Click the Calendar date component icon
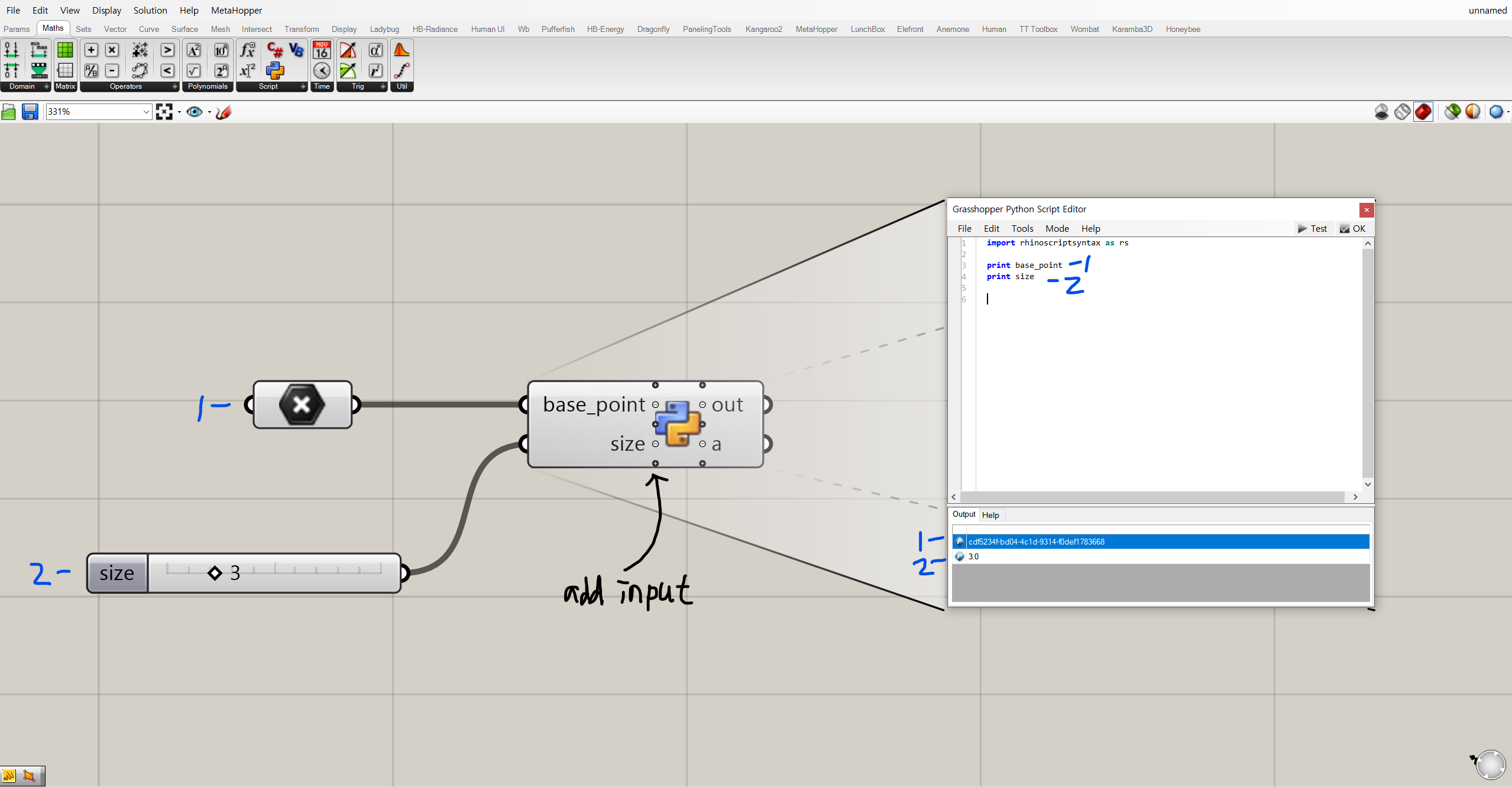Image resolution: width=1512 pixels, height=787 pixels. click(x=322, y=50)
